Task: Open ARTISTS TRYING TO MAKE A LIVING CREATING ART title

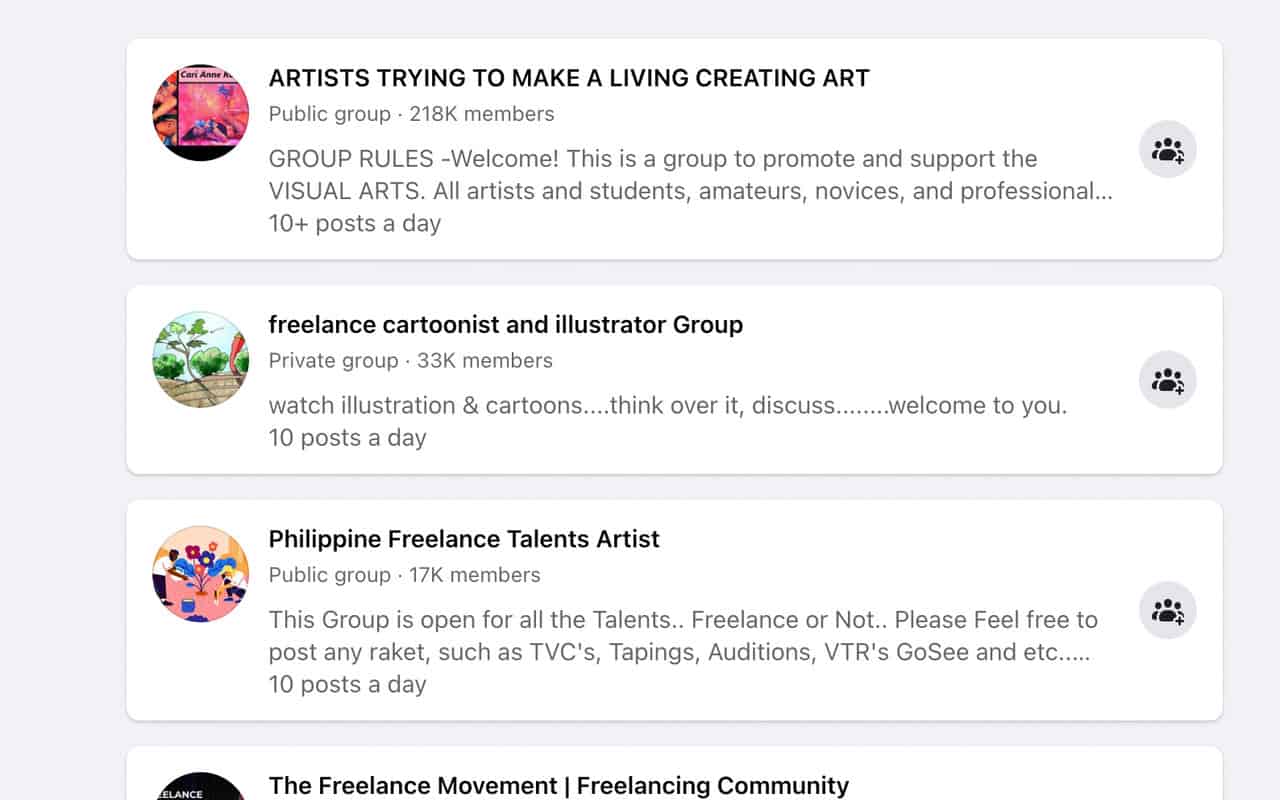Action: (x=569, y=78)
